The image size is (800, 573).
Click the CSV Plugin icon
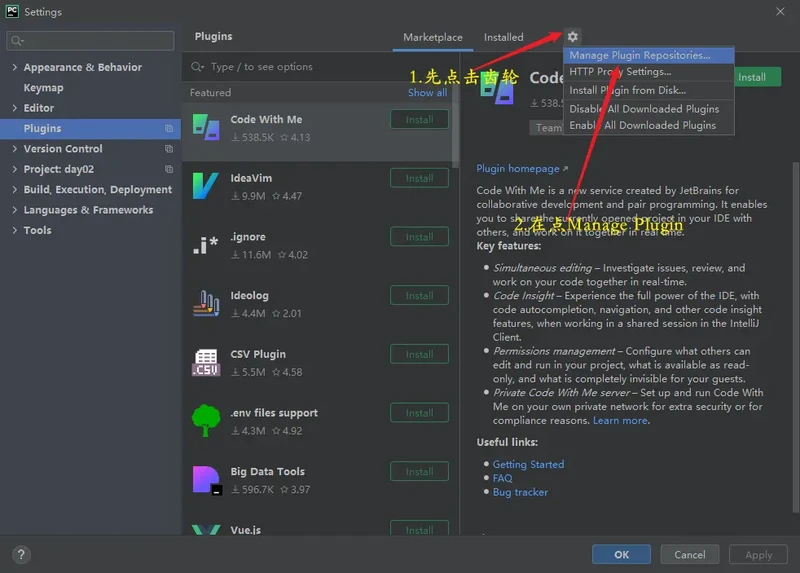(x=206, y=362)
